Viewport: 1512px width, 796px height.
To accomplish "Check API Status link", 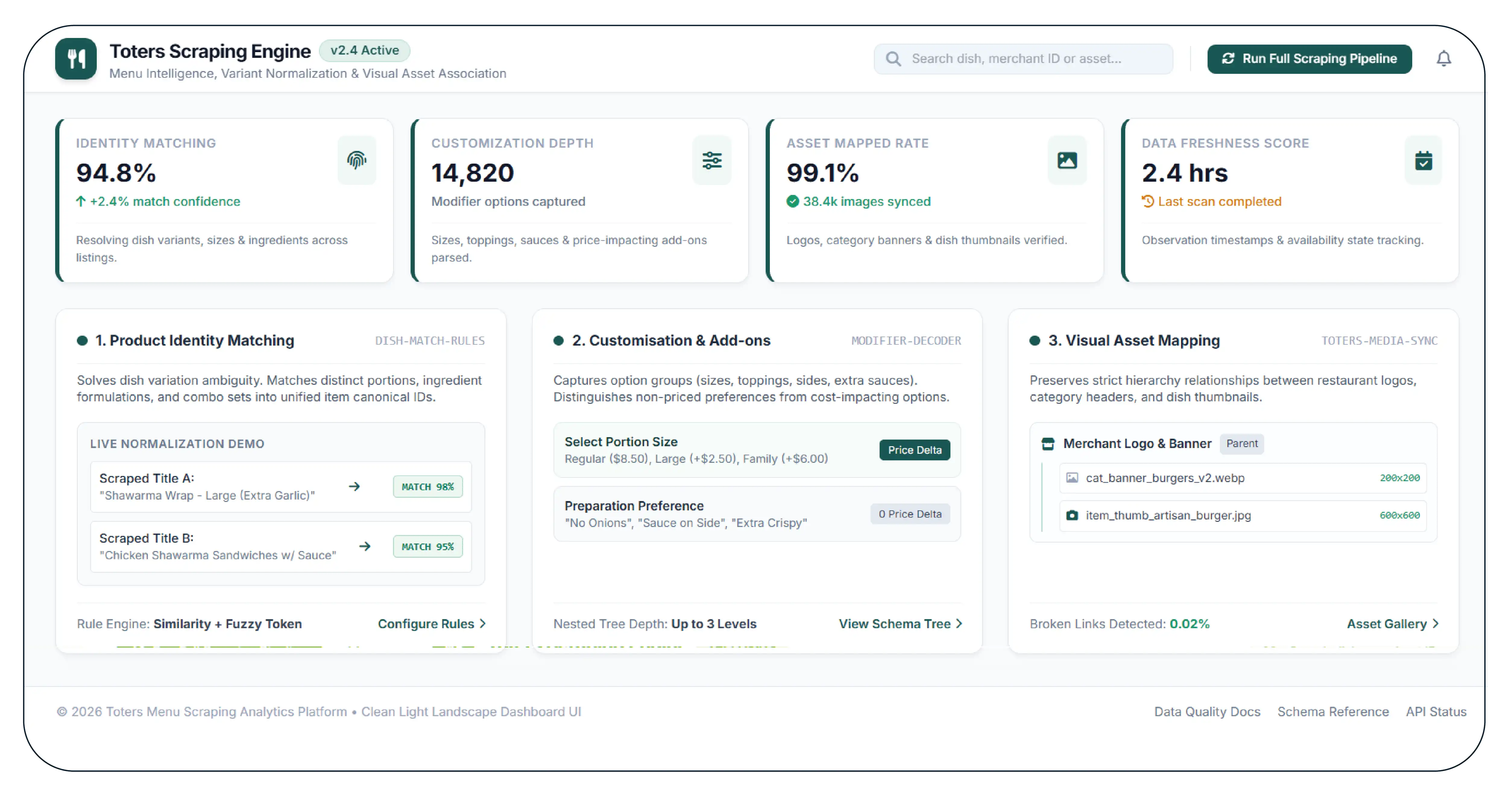I will (x=1436, y=712).
